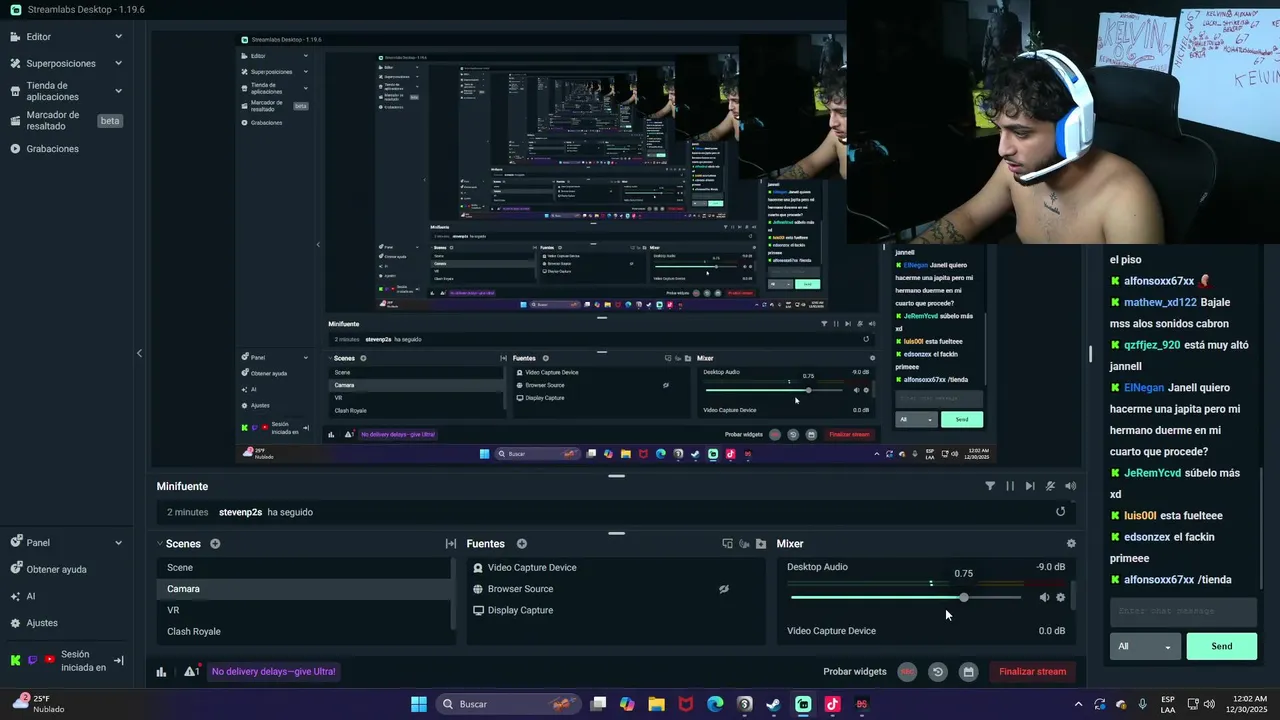Open the AI sidebar item
The image size is (1280, 720).
click(x=30, y=596)
